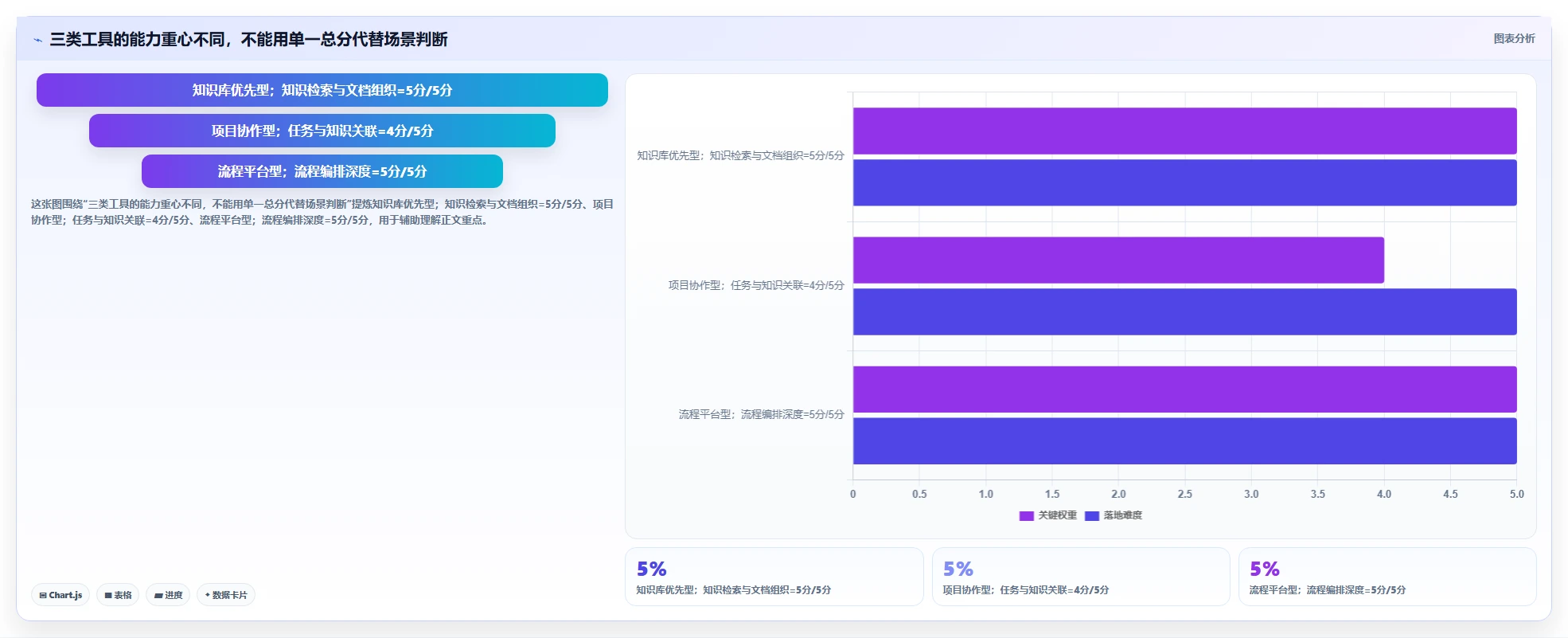Click the x-axis tick label 0

coord(853,494)
